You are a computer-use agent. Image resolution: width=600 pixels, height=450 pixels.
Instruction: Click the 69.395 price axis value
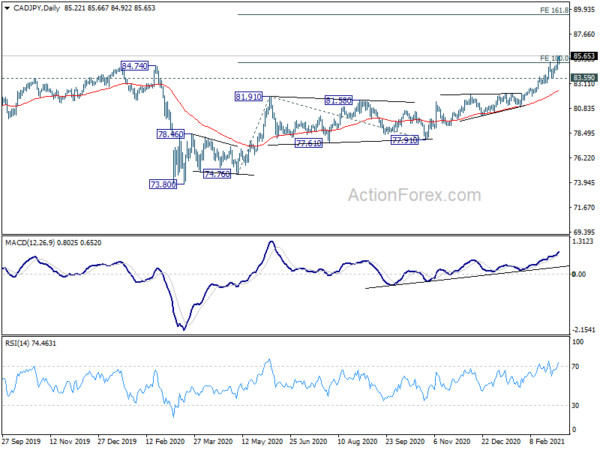pyautogui.click(x=584, y=232)
